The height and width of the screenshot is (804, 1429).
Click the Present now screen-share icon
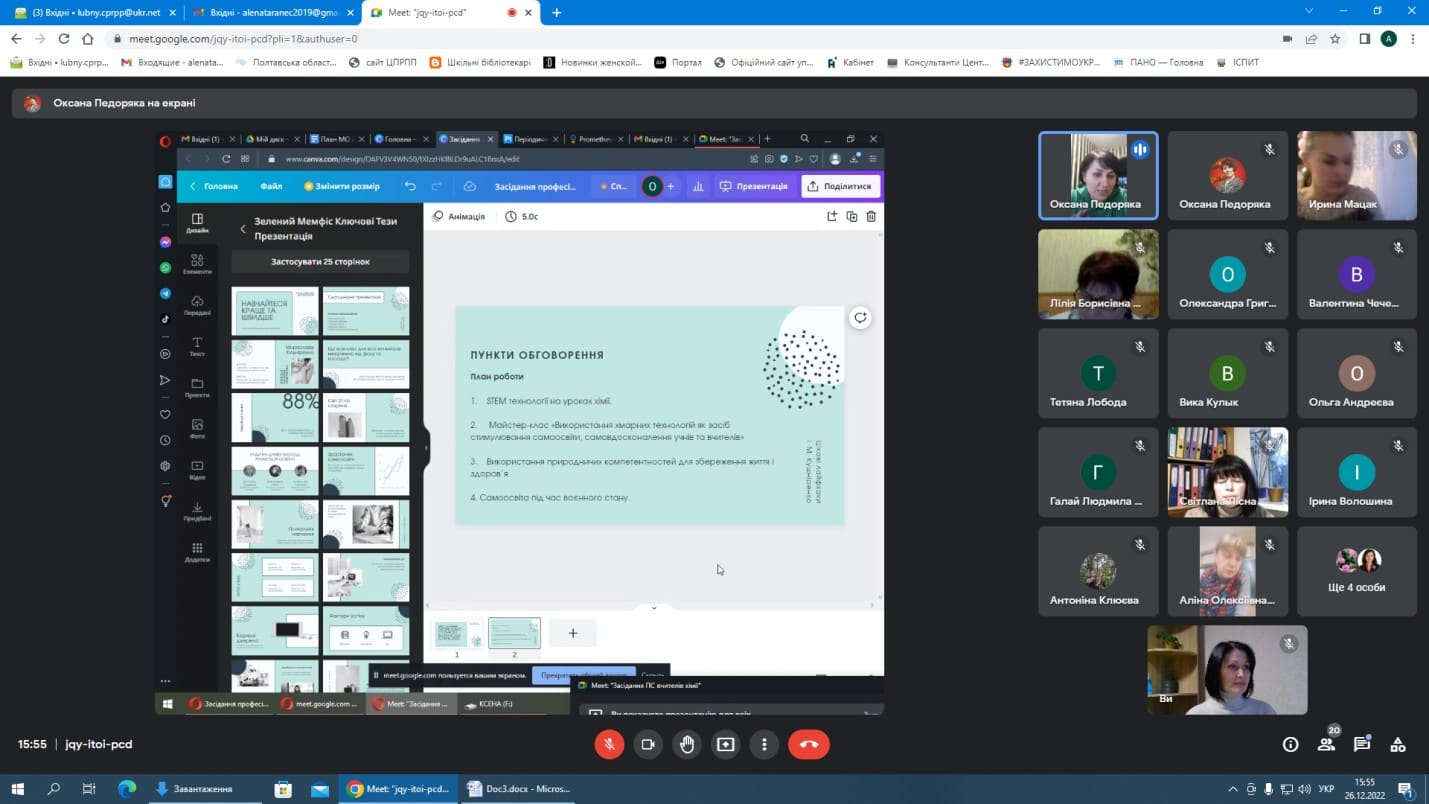[725, 744]
